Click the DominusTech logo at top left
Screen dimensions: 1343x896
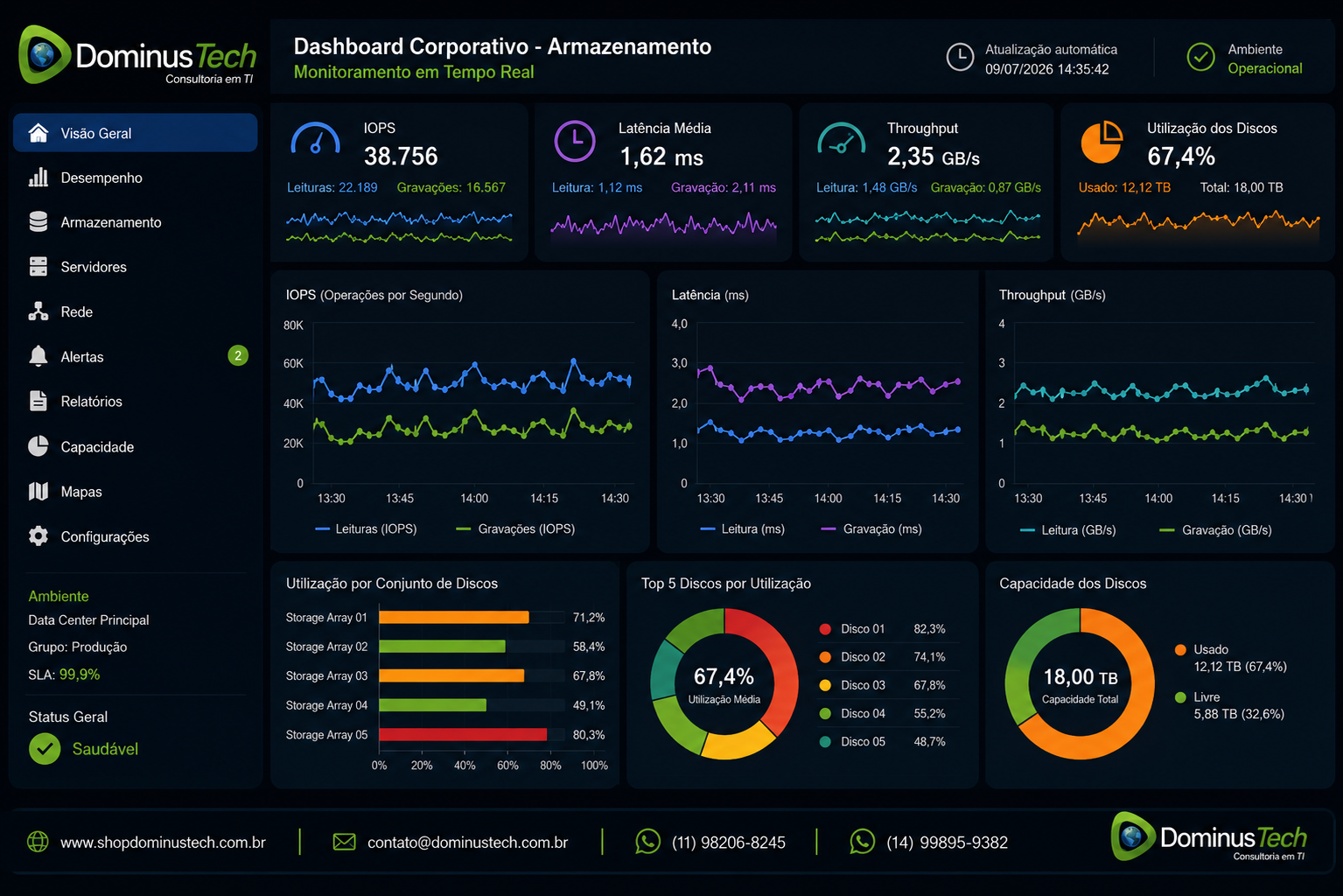point(137,56)
